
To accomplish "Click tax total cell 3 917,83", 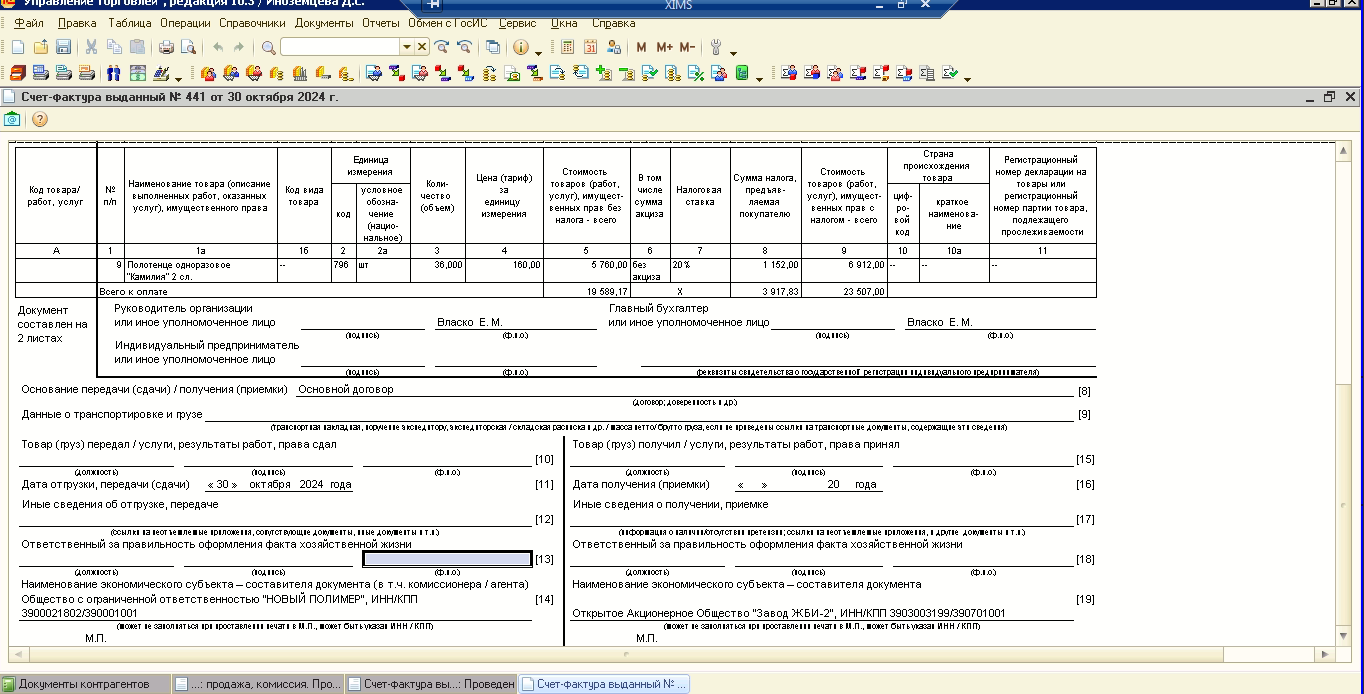I will tap(765, 291).
